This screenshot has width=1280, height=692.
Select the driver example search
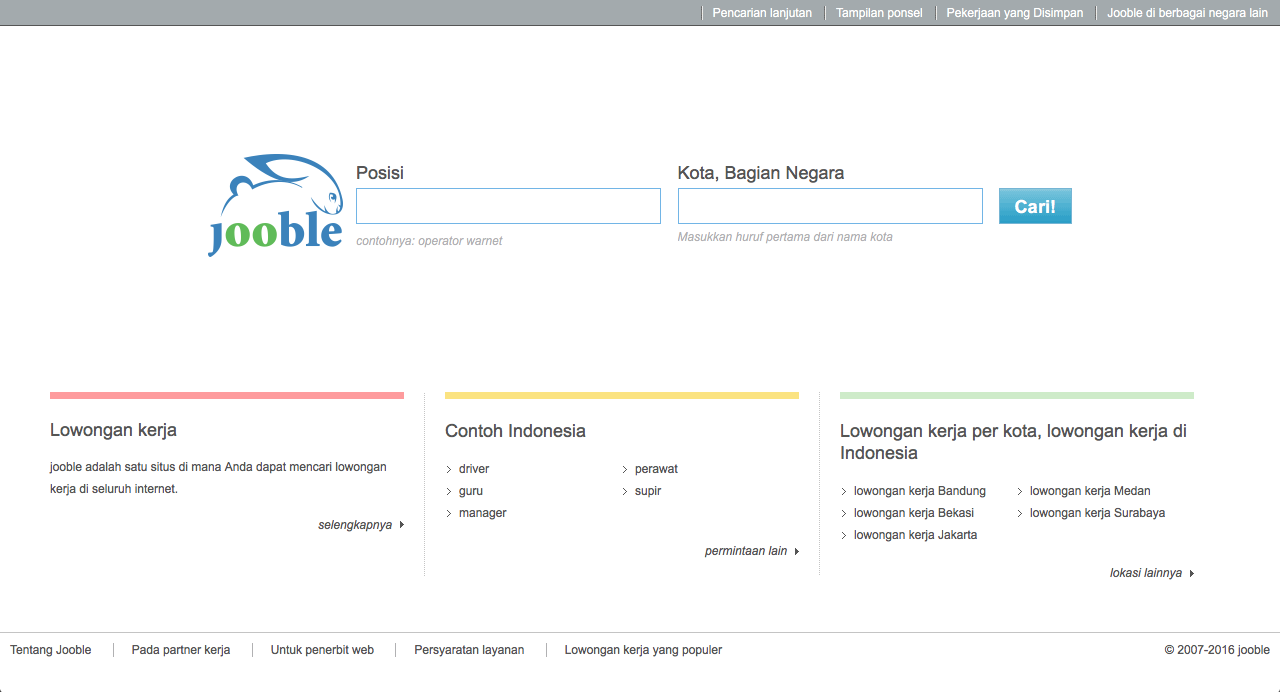[474, 469]
